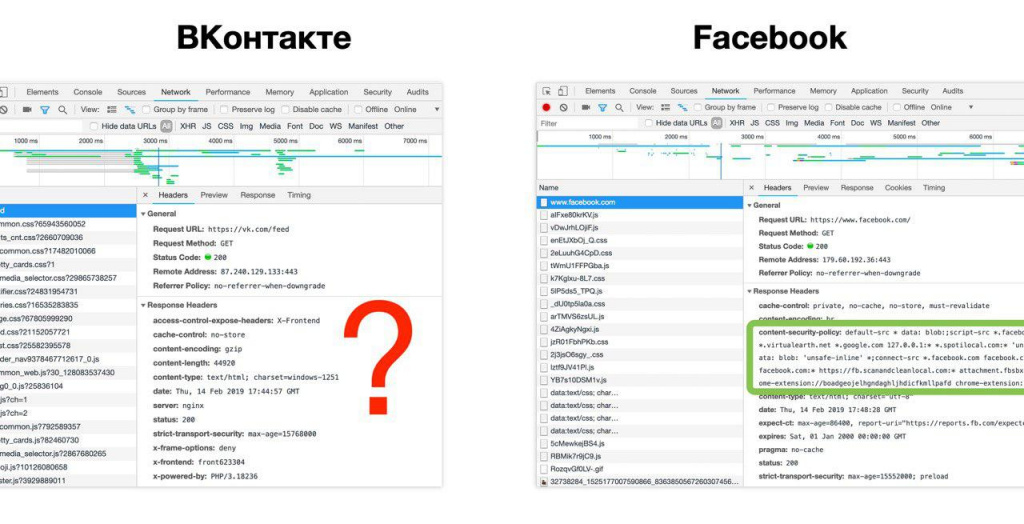Screen dimensions: 1024x524
Task: Check Disable cache in Facebook DevTools
Action: coord(828,107)
